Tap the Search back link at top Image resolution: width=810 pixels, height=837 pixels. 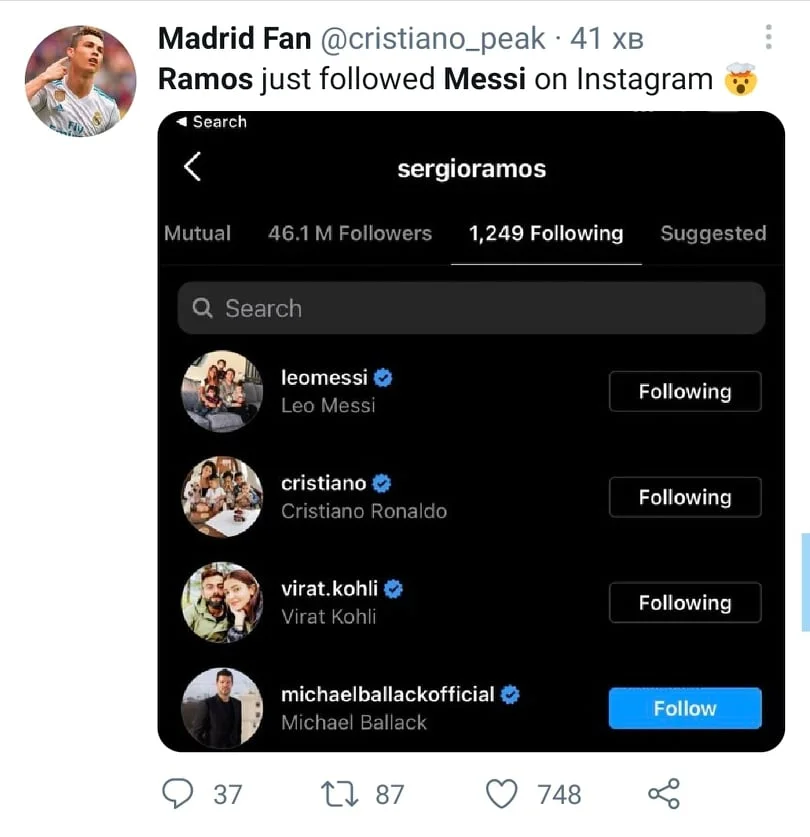pyautogui.click(x=211, y=122)
